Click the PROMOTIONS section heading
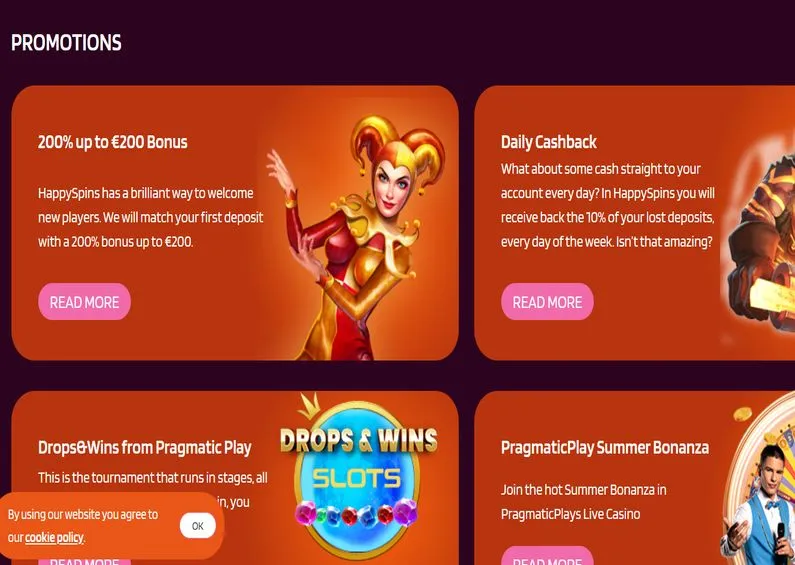The image size is (795, 565). 66,43
